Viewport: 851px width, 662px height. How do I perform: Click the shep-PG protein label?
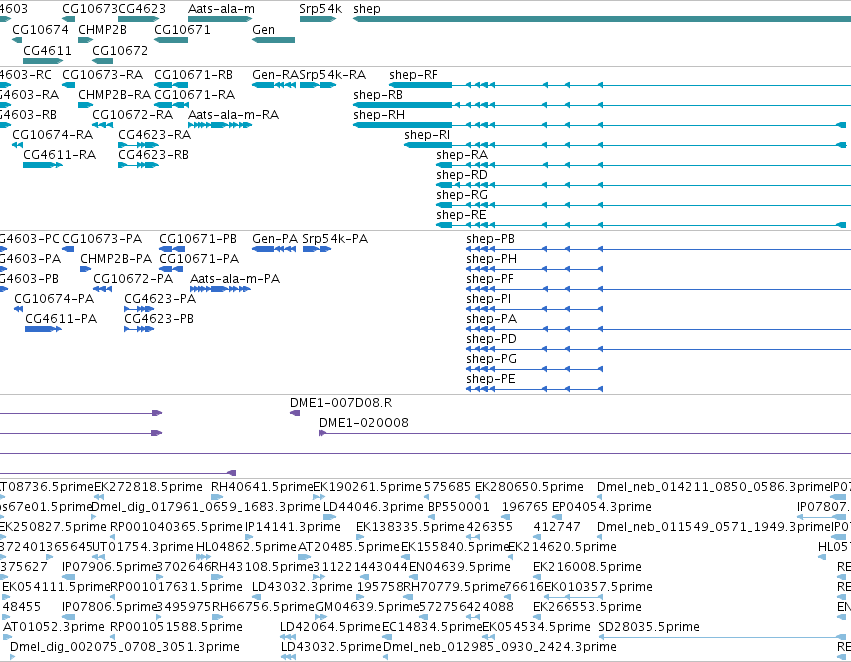[492, 360]
